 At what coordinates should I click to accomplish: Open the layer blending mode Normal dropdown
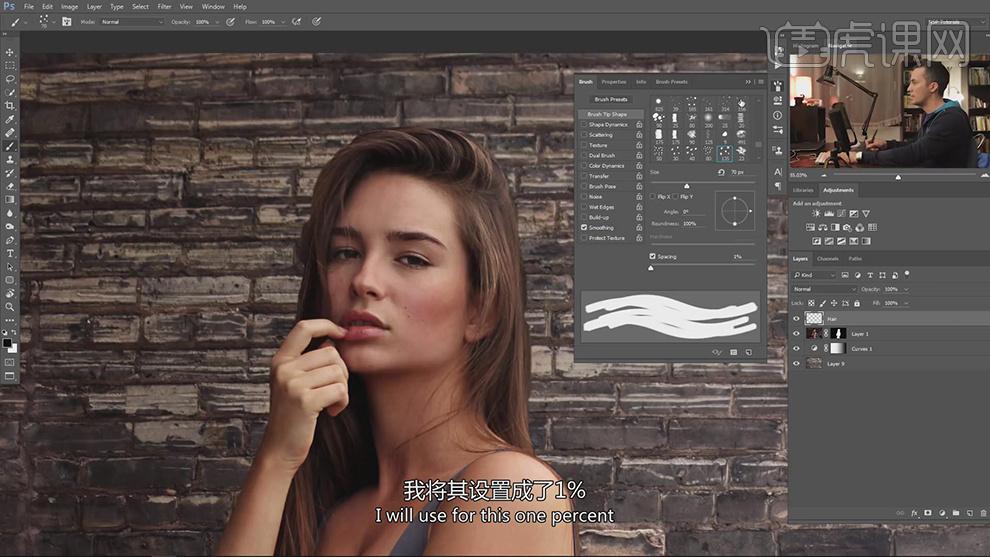tap(824, 289)
